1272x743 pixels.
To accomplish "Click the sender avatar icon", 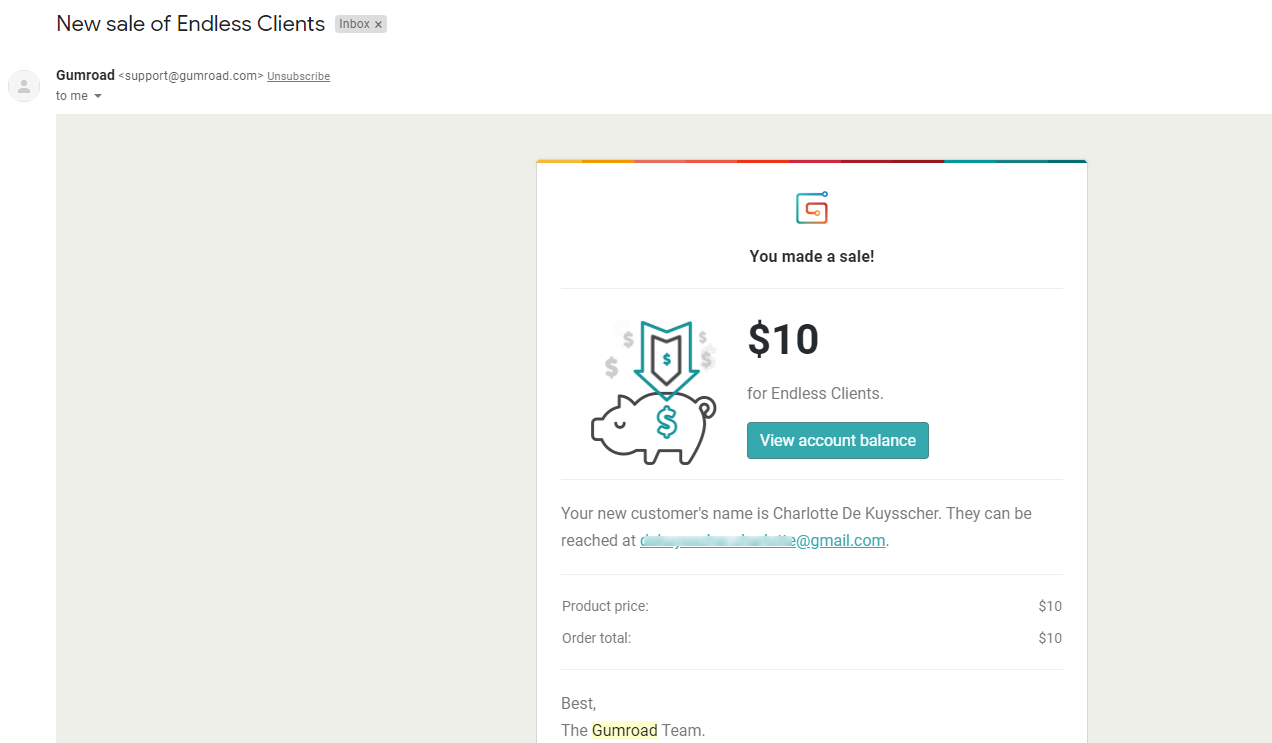I will 24,86.
